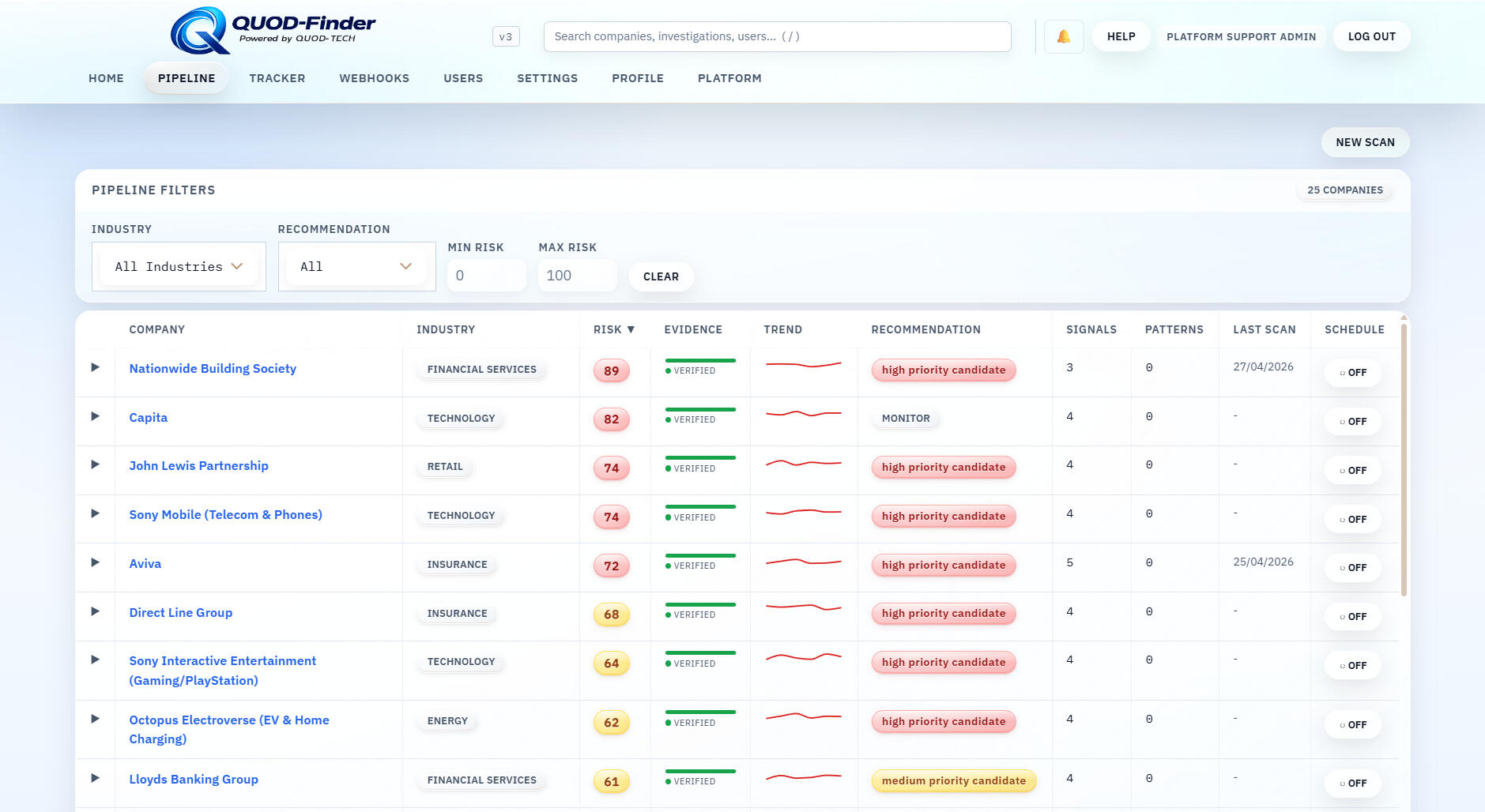
Task: Click the Min Risk input
Action: click(x=486, y=276)
